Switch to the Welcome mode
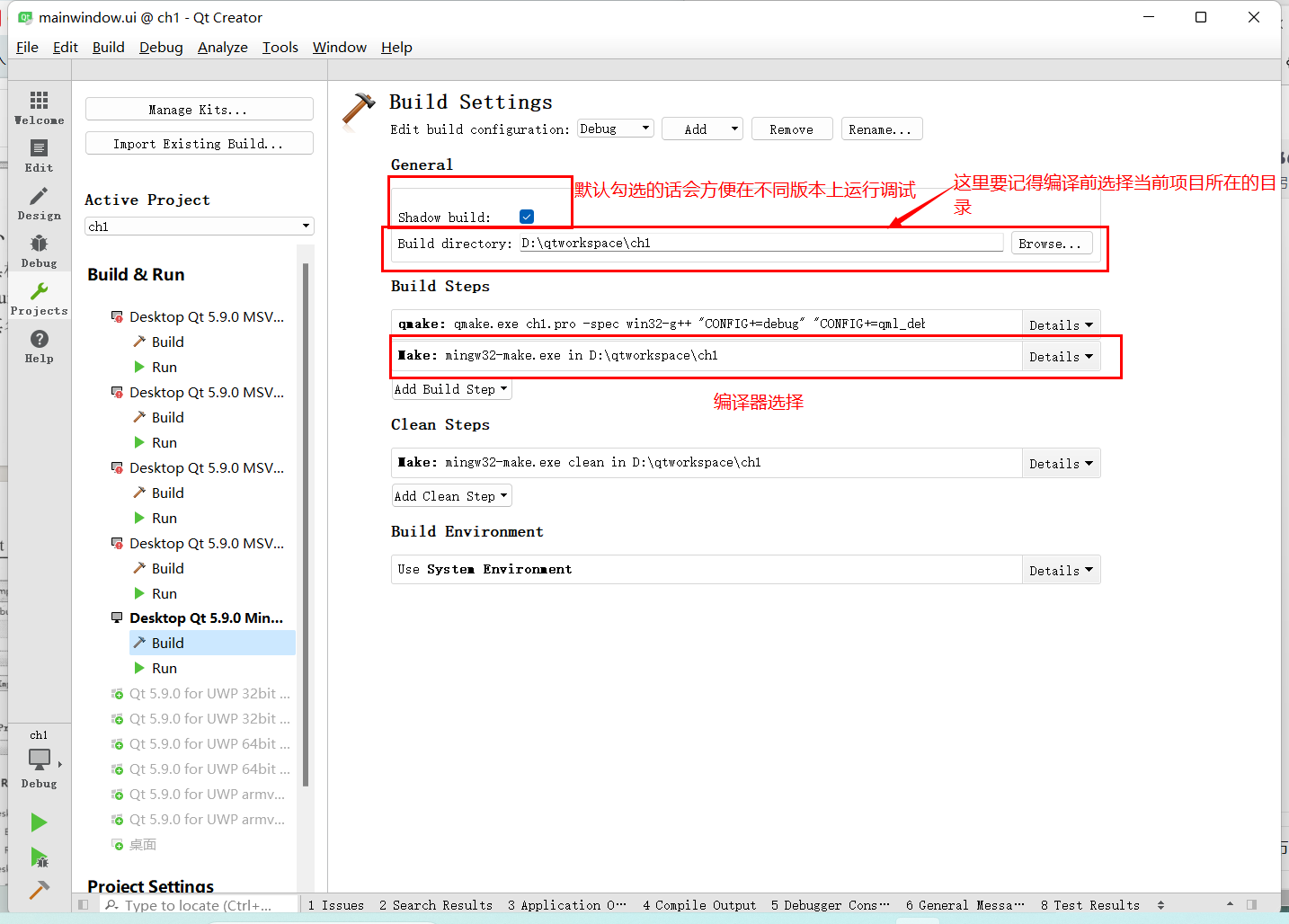This screenshot has width=1289, height=924. [39, 108]
